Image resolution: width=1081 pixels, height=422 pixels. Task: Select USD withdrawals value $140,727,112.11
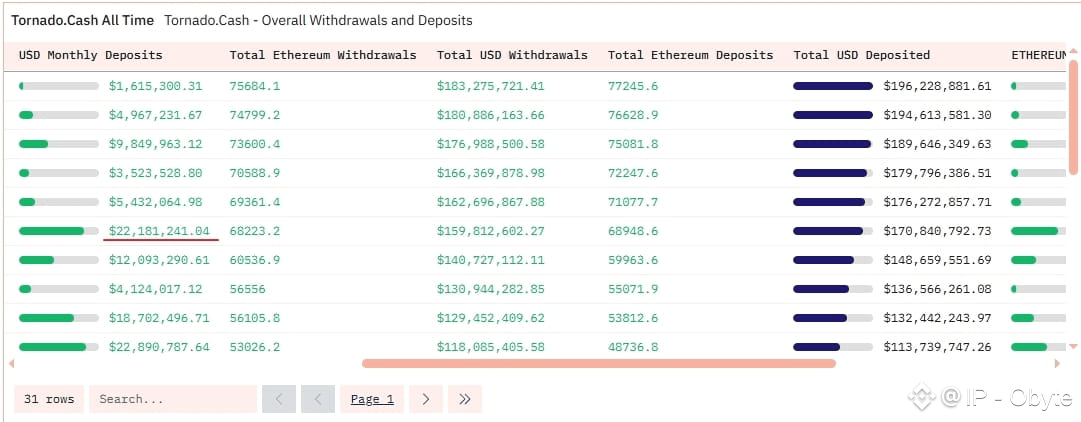tap(491, 260)
